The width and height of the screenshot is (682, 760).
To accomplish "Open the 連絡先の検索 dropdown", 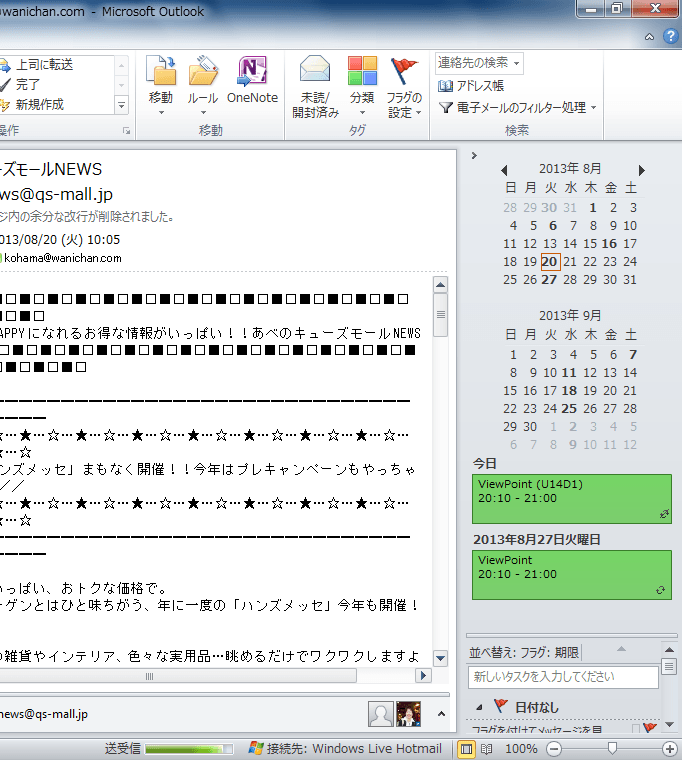I will [x=517, y=63].
